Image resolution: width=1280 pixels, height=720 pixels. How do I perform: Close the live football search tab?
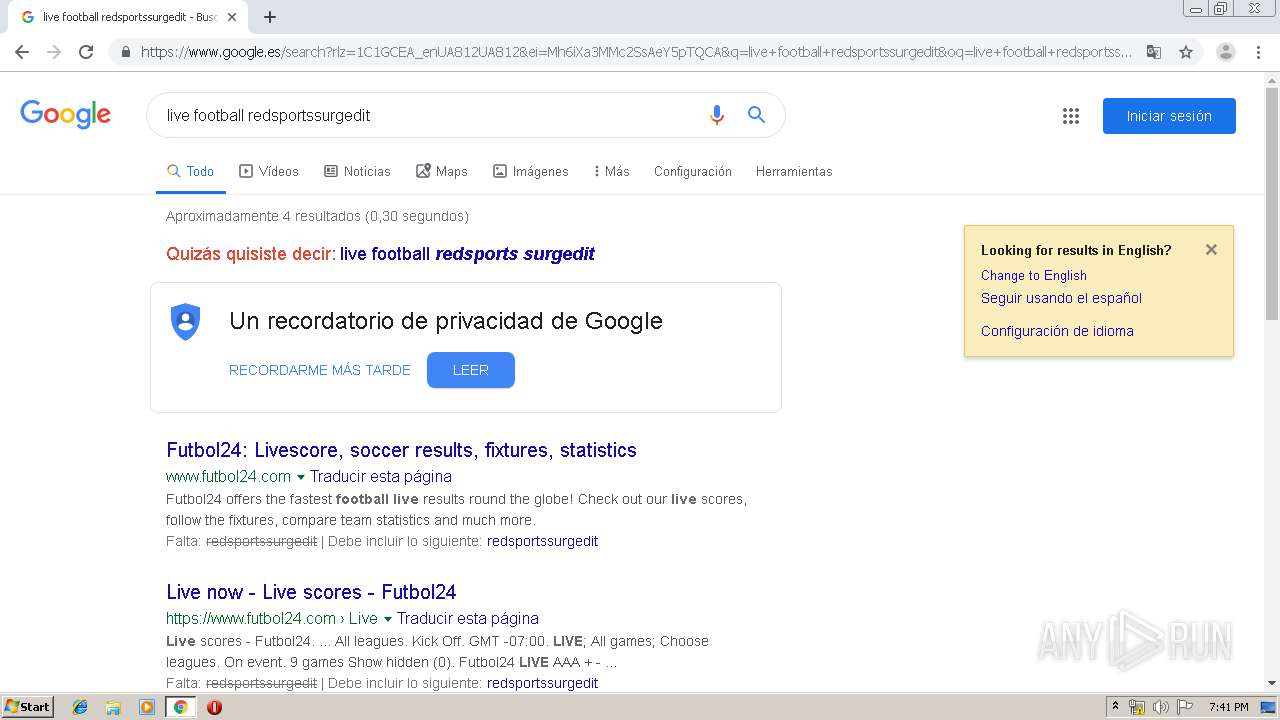(x=232, y=17)
